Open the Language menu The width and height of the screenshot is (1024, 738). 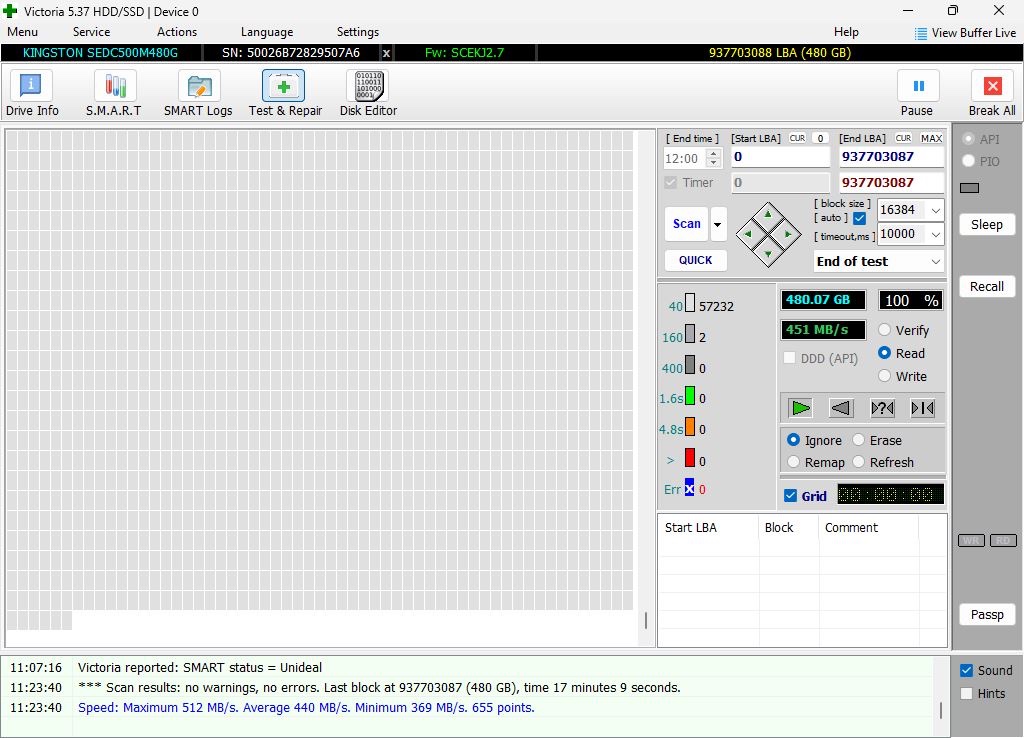click(266, 31)
